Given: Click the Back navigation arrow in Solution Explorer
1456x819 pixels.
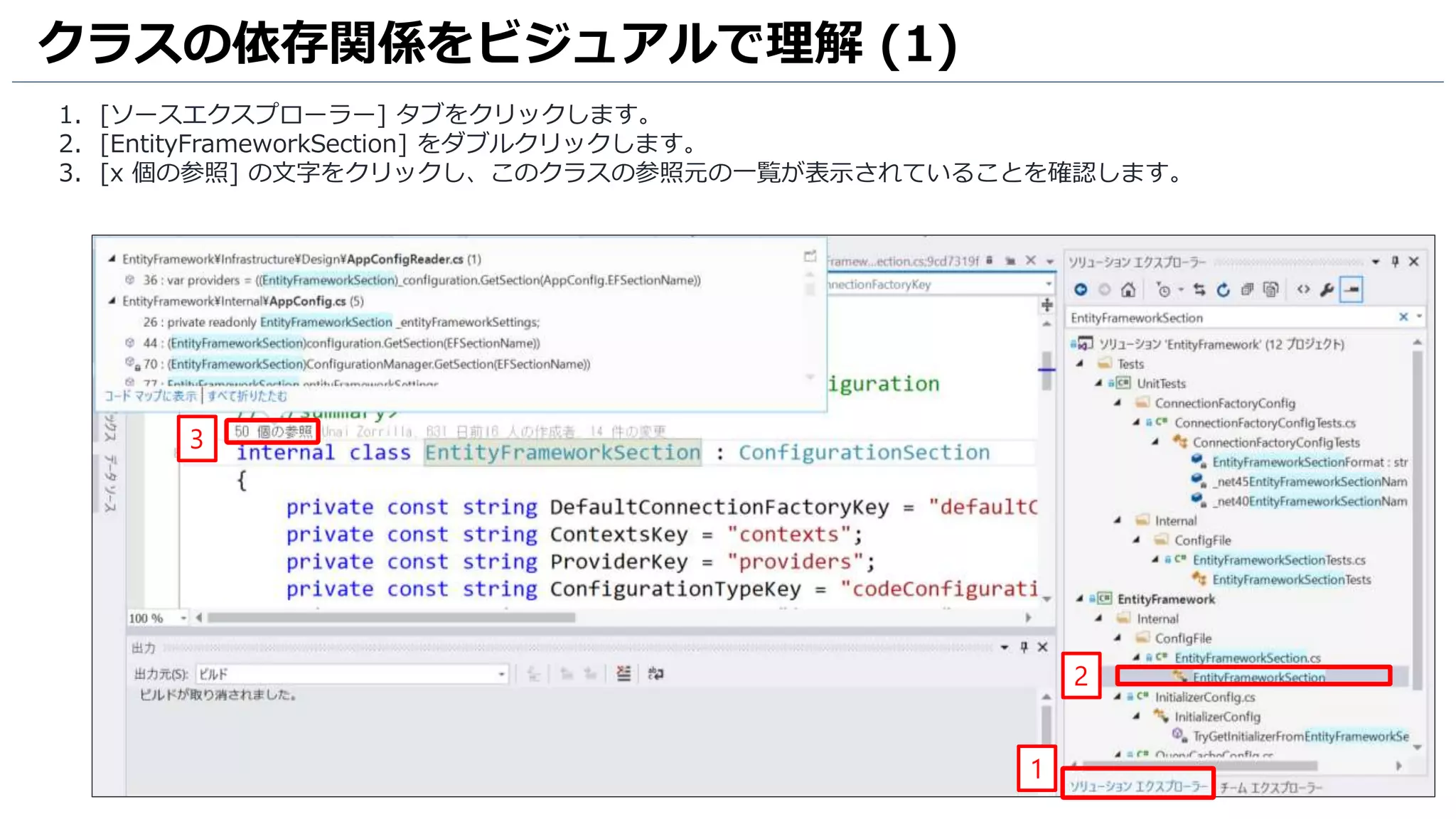Looking at the screenshot, I should pos(1081,289).
